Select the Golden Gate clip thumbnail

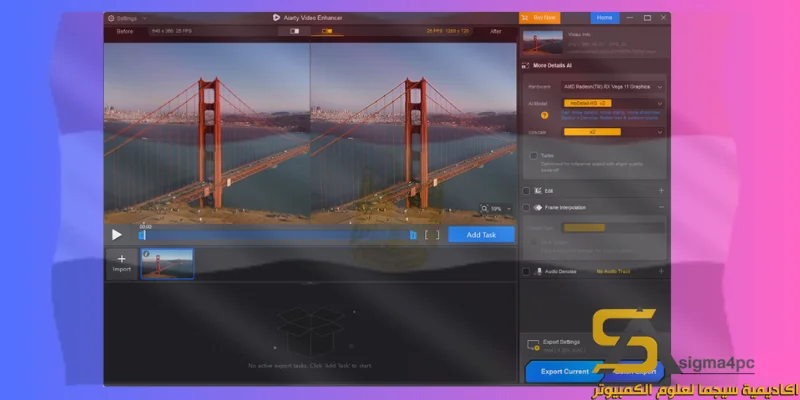[x=167, y=264]
